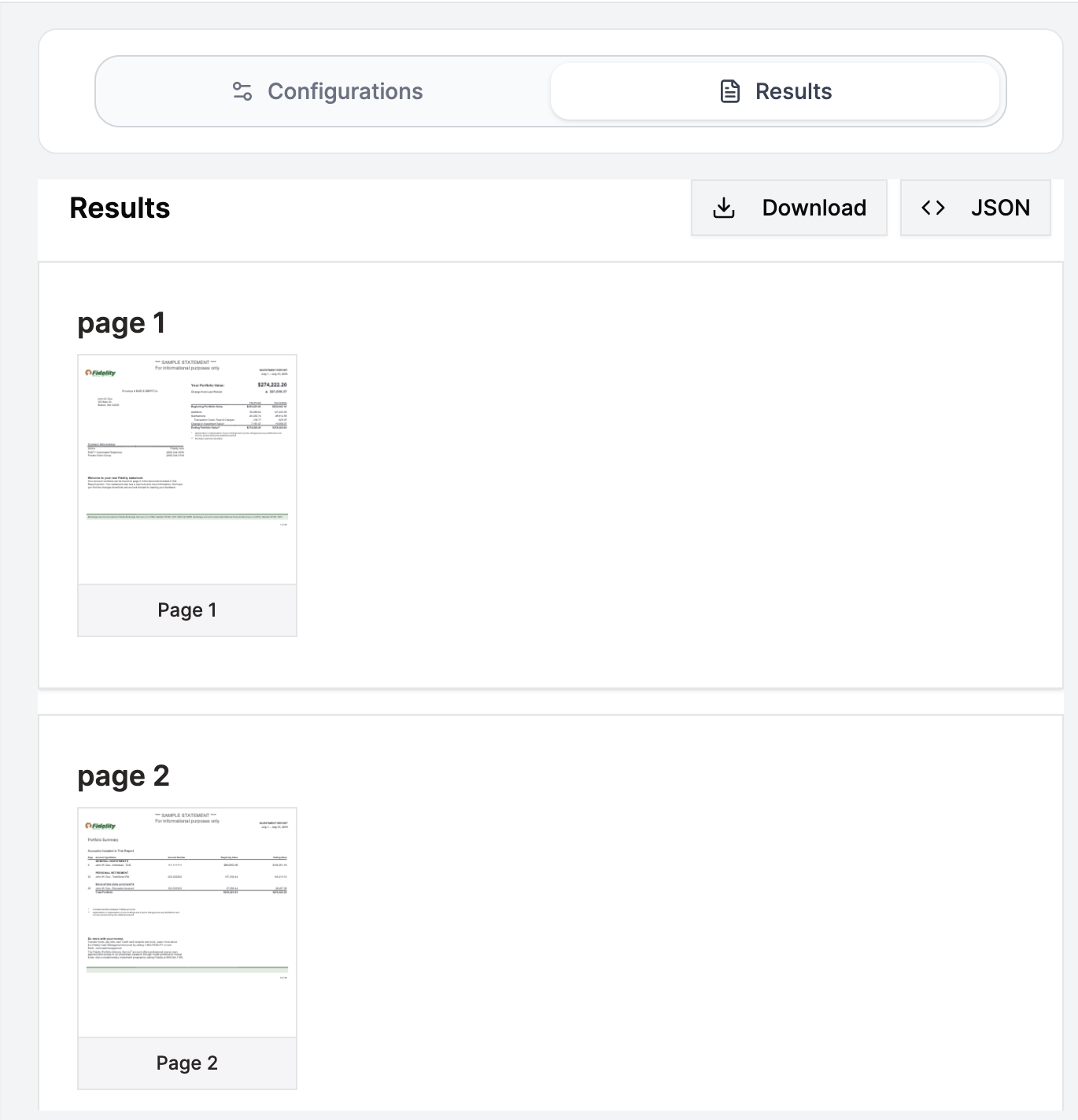Click the download icon inside the Download button
Image resolution: width=1078 pixels, height=1120 pixels.
(724, 207)
